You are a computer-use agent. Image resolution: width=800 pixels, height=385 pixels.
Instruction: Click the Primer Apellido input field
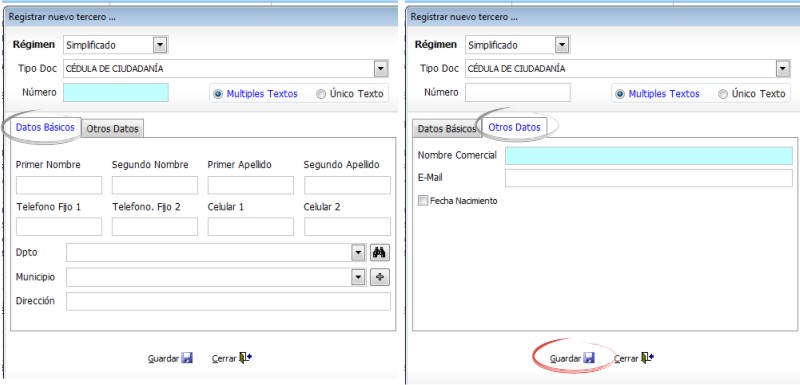pyautogui.click(x=251, y=185)
